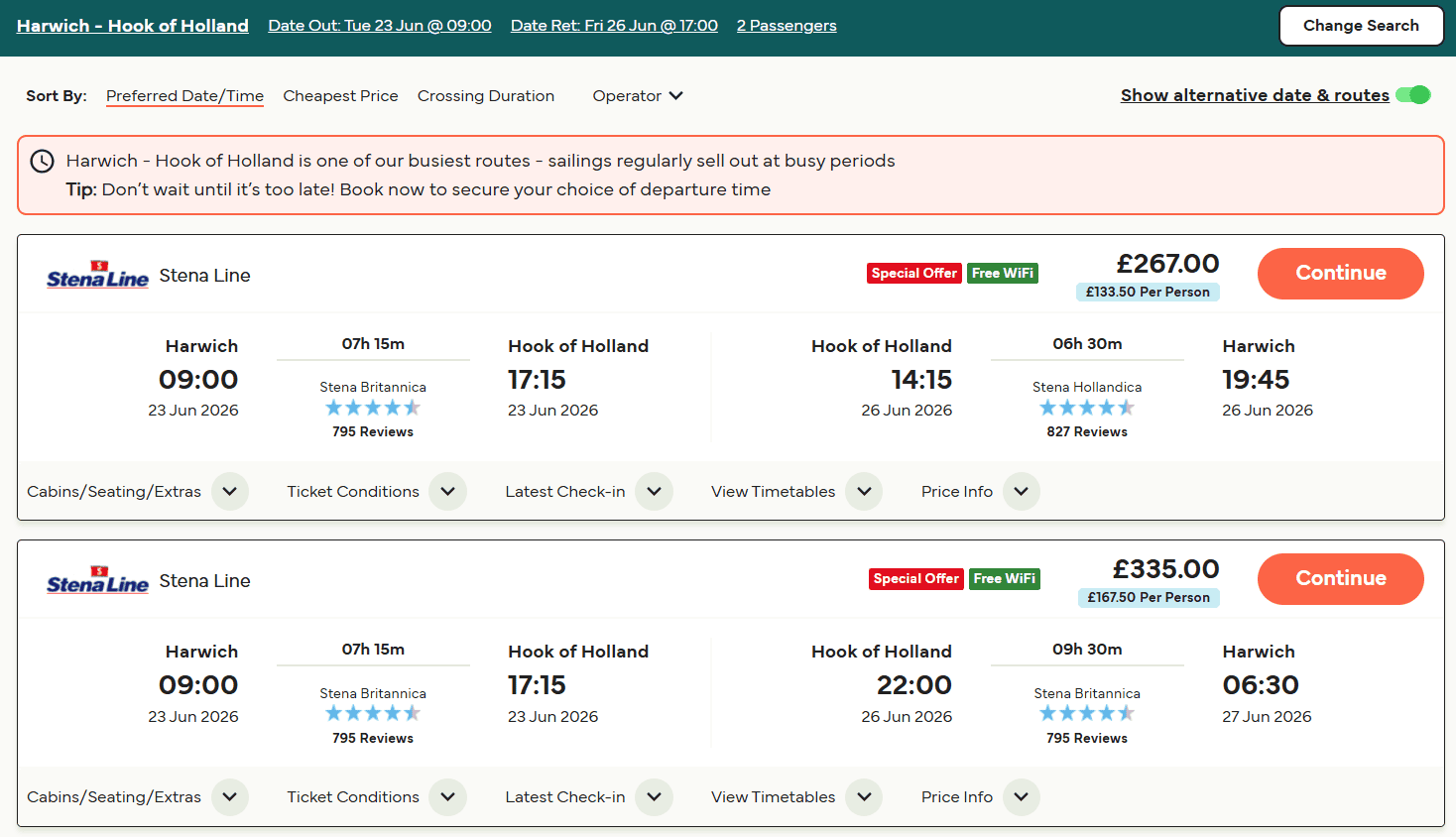Image resolution: width=1456 pixels, height=837 pixels.
Task: Click the Stena Line logo in first result
Action: [97, 275]
